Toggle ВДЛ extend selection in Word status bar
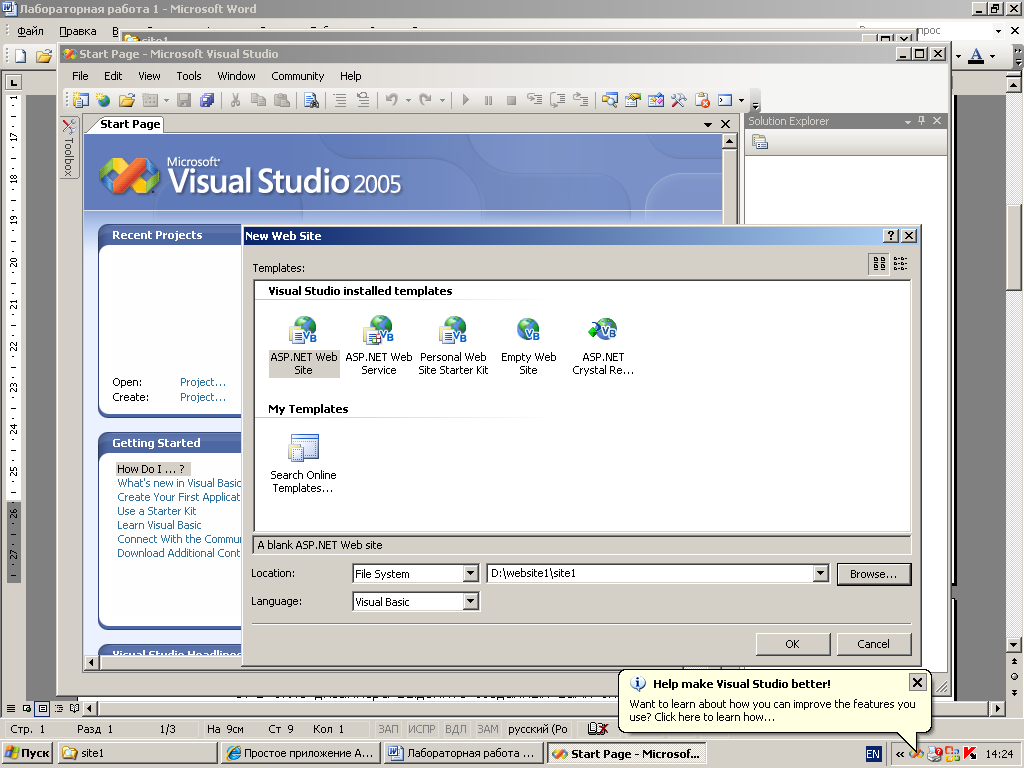This screenshot has width=1024, height=768. point(456,729)
